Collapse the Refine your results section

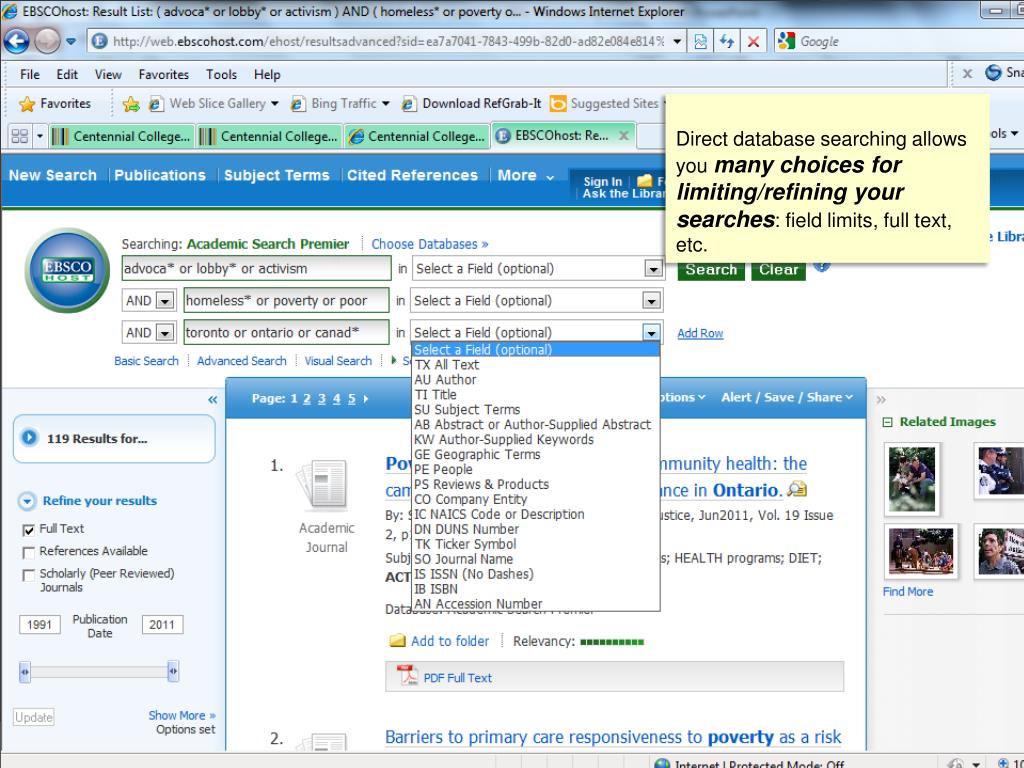tap(27, 501)
